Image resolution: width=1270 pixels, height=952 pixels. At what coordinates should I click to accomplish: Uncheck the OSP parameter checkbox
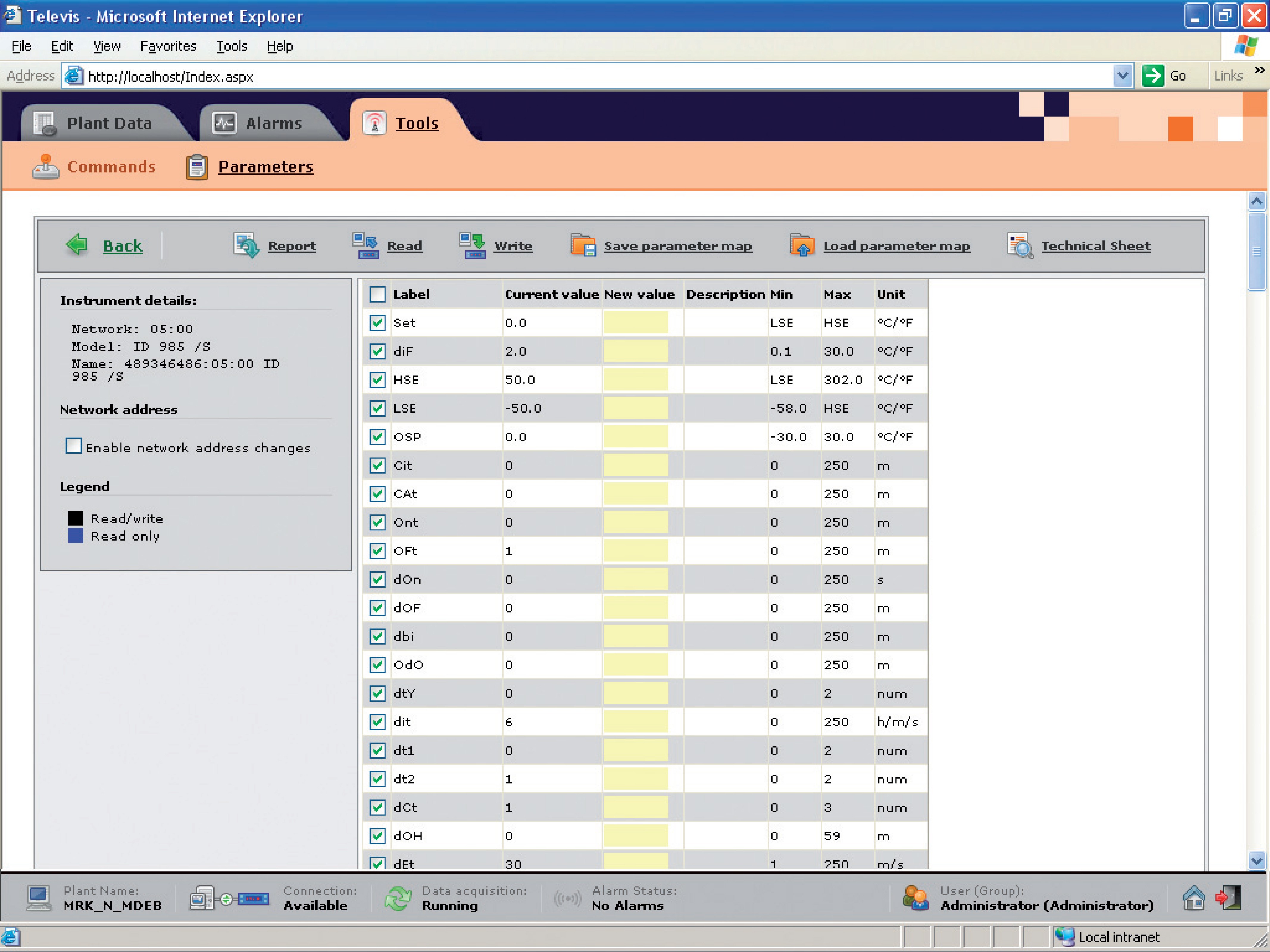coord(377,437)
